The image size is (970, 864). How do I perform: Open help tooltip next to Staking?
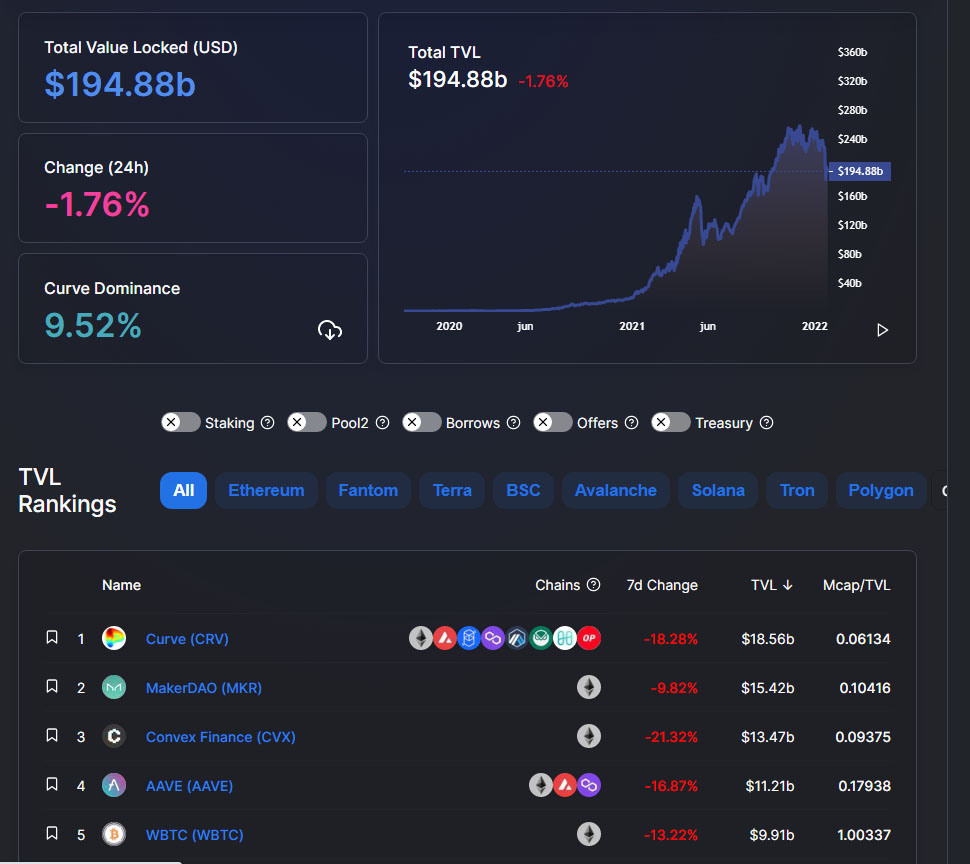click(267, 422)
